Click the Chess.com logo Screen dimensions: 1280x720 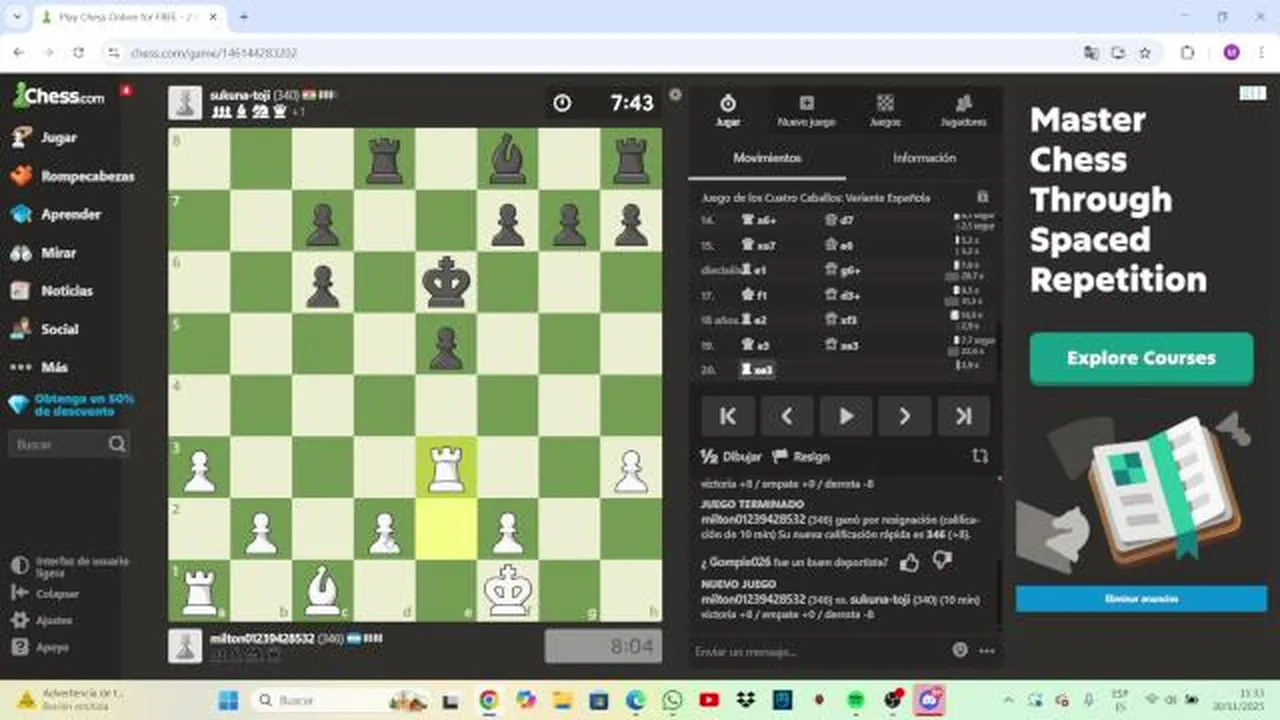point(58,96)
